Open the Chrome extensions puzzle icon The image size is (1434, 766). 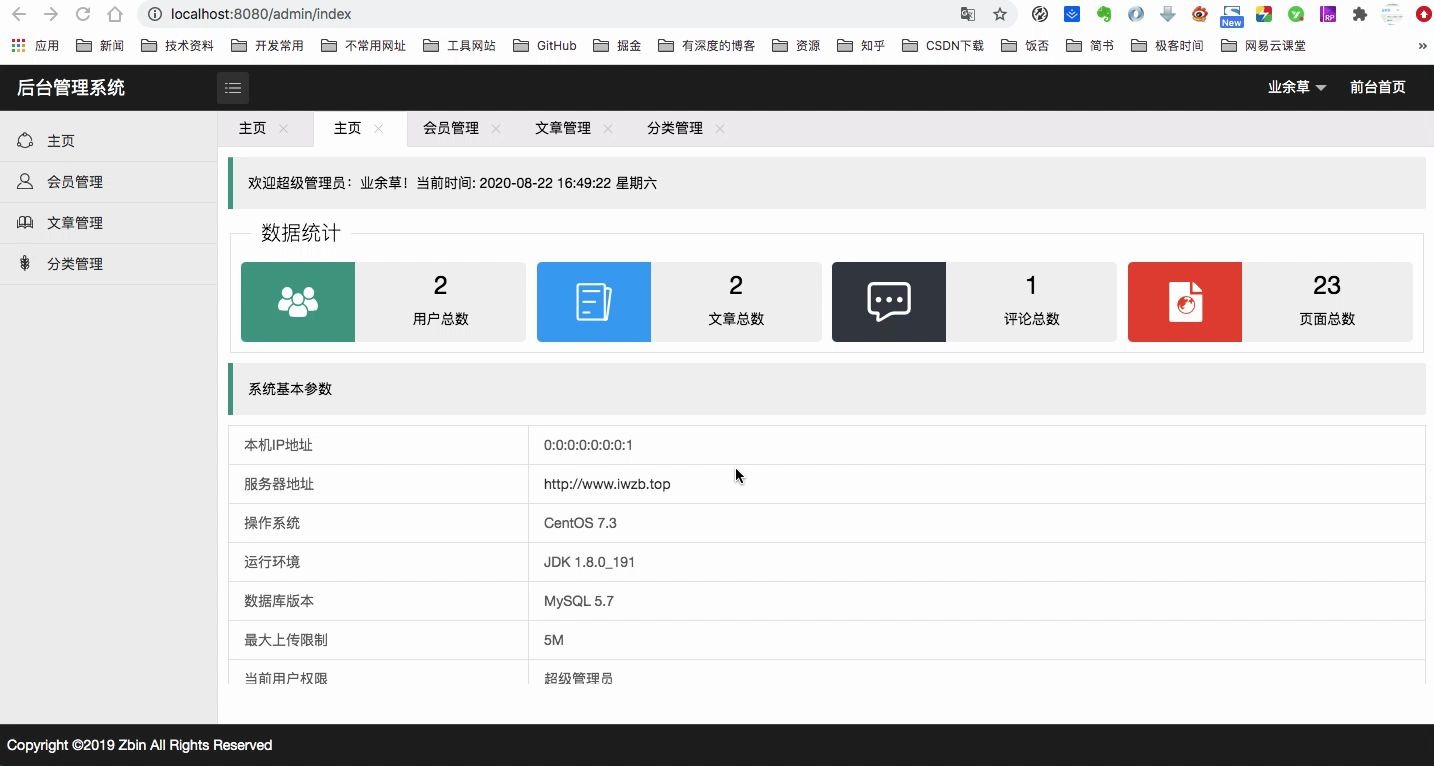click(x=1359, y=14)
